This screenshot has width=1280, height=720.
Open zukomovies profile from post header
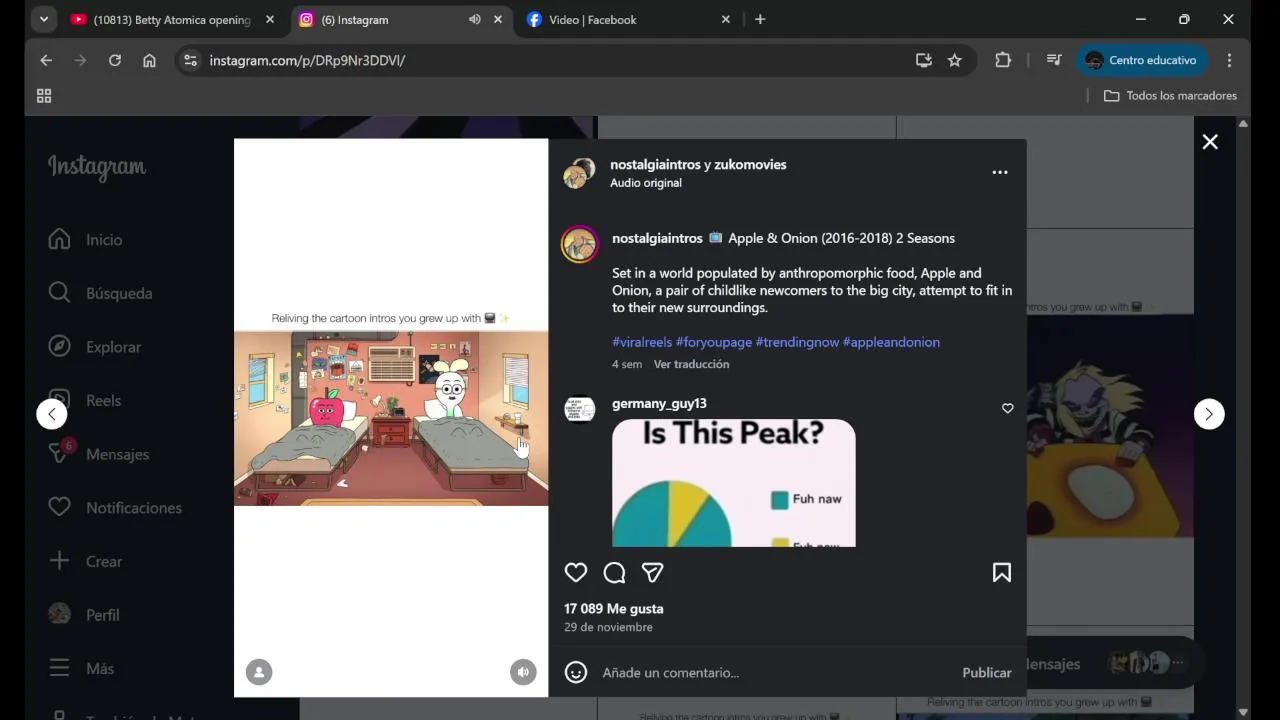(750, 164)
